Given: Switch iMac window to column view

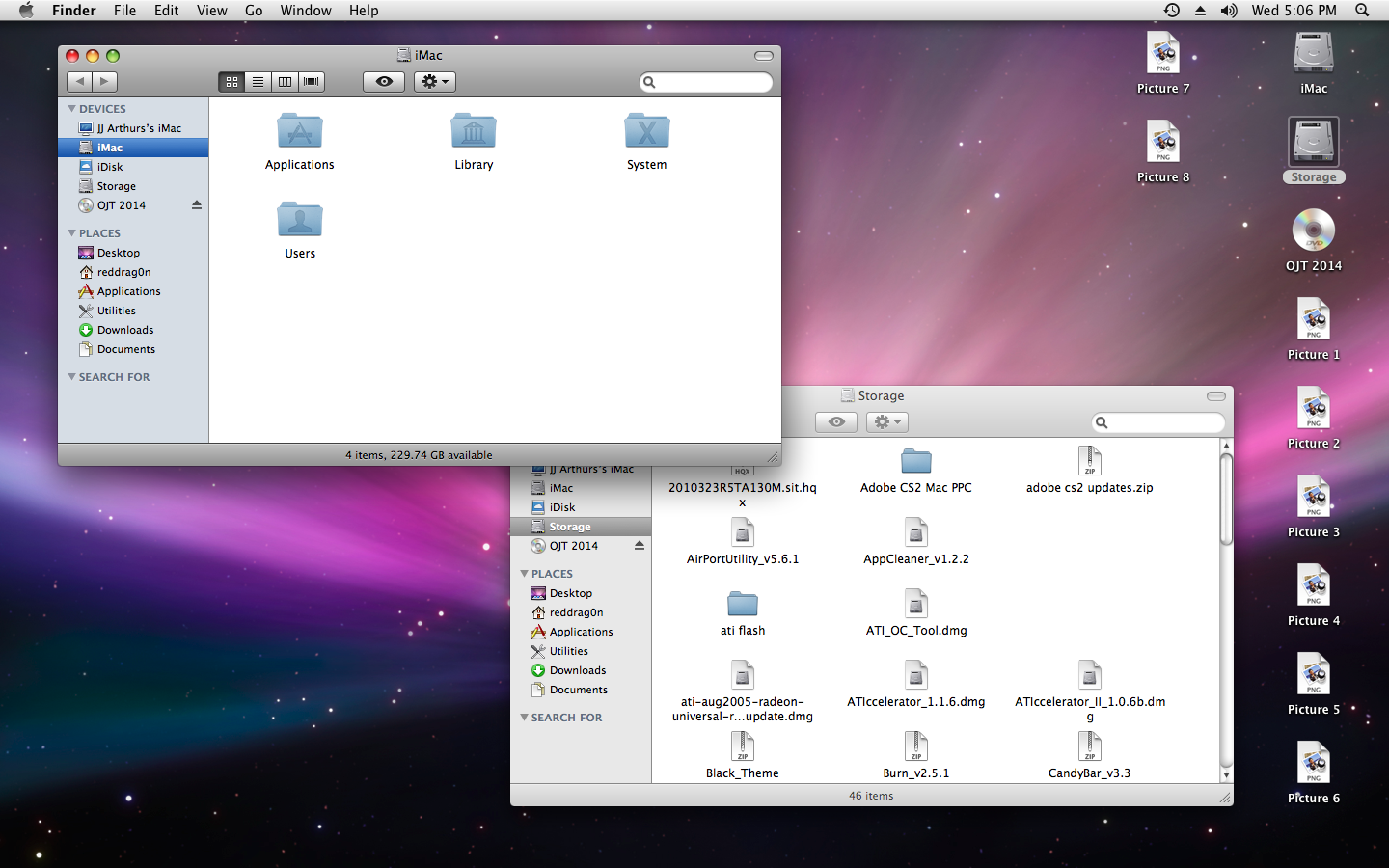Looking at the screenshot, I should pos(285,82).
